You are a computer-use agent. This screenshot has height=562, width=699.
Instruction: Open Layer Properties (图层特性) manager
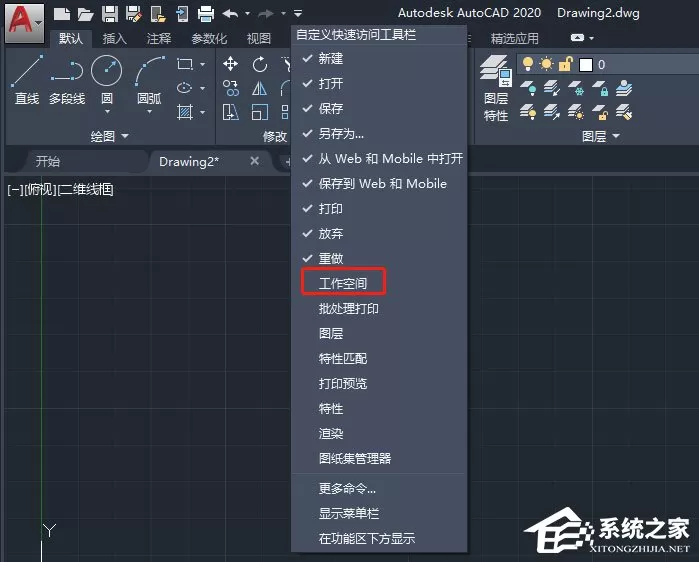[x=496, y=88]
